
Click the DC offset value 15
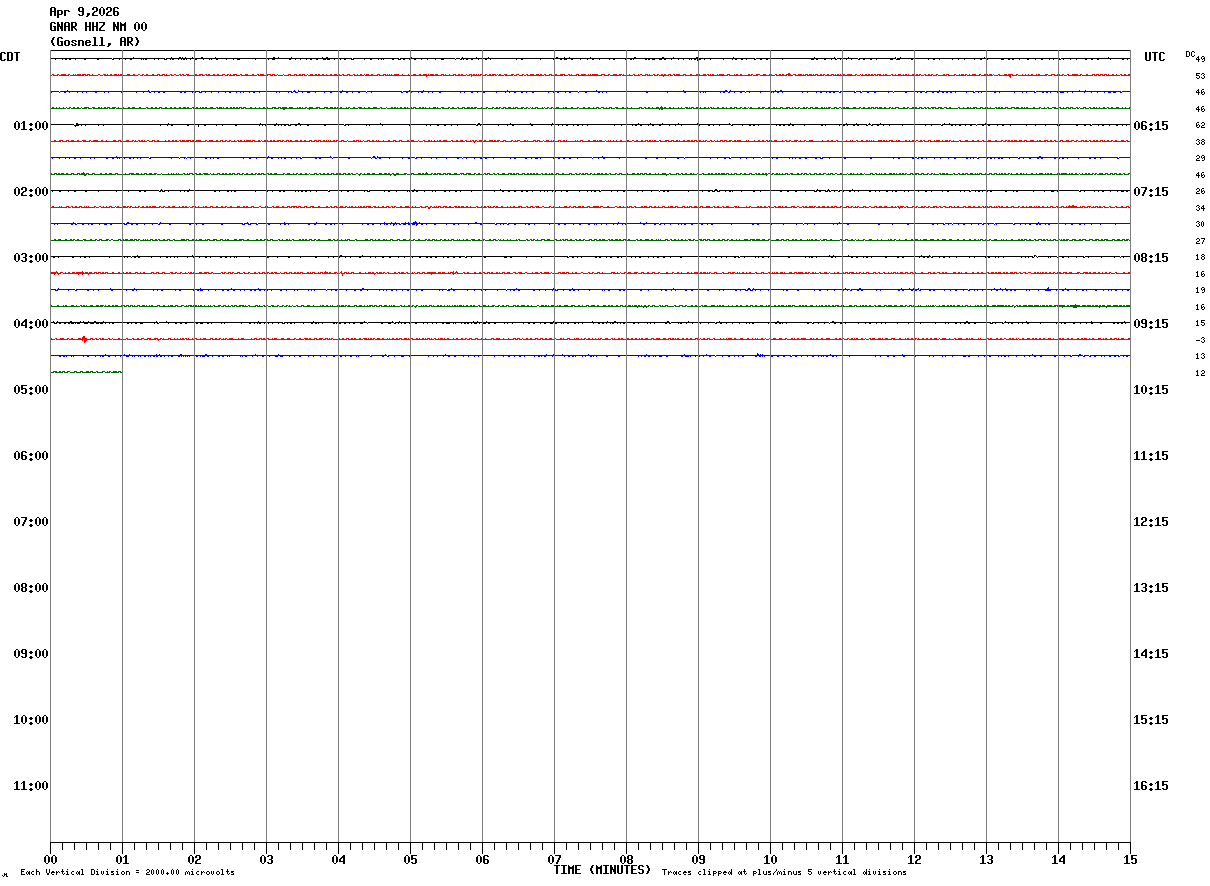pos(1200,323)
